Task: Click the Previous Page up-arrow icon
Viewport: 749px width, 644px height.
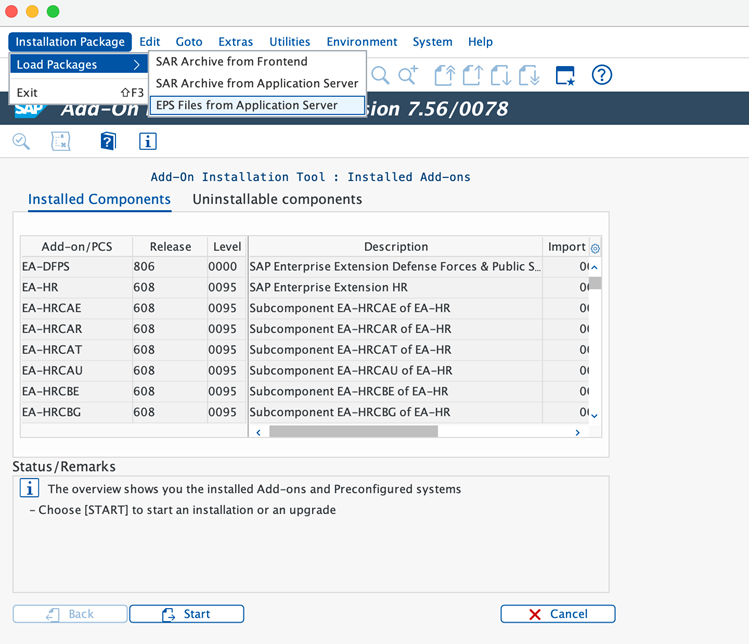Action: [x=473, y=75]
